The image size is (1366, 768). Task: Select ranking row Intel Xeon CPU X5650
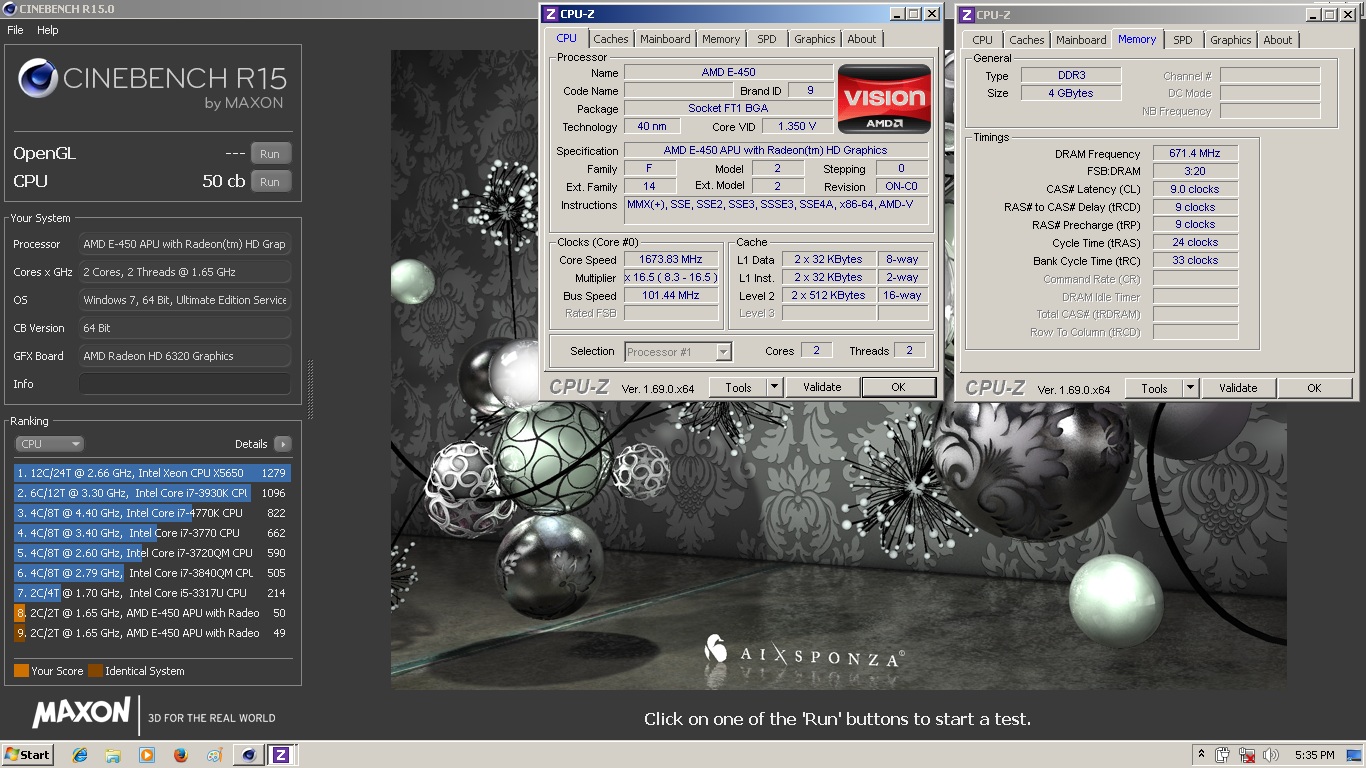(152, 473)
